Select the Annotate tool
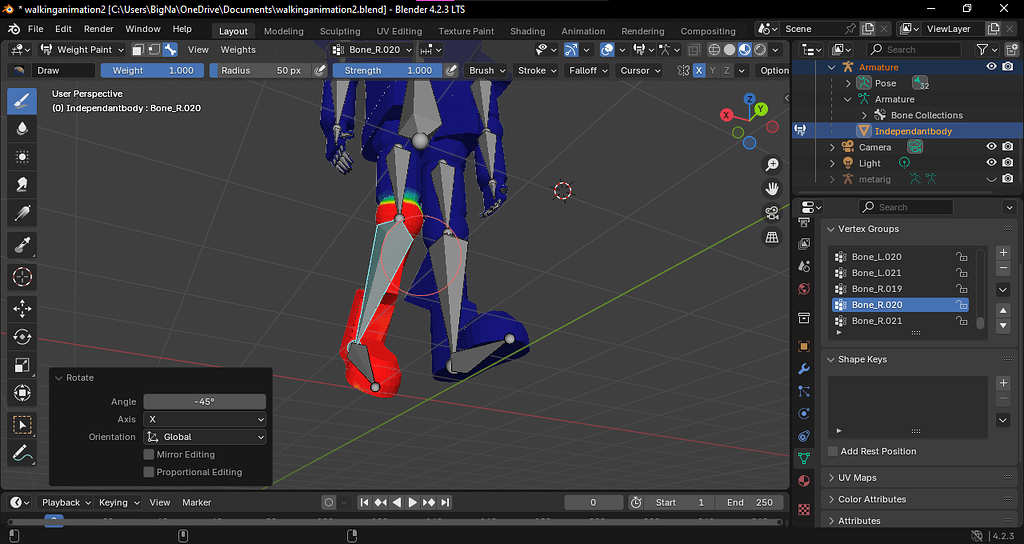 click(x=22, y=453)
